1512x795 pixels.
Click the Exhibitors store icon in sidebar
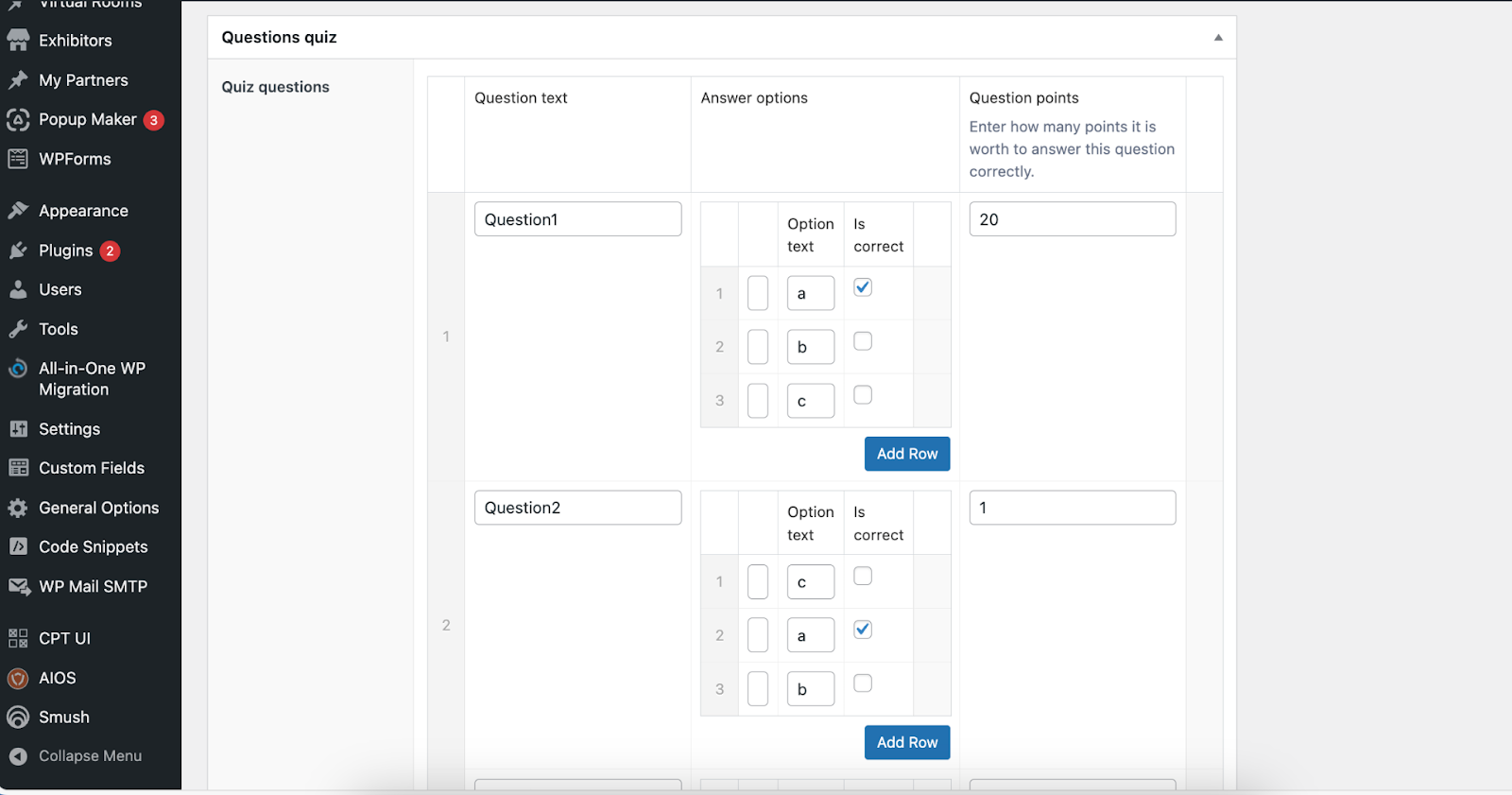[x=18, y=41]
